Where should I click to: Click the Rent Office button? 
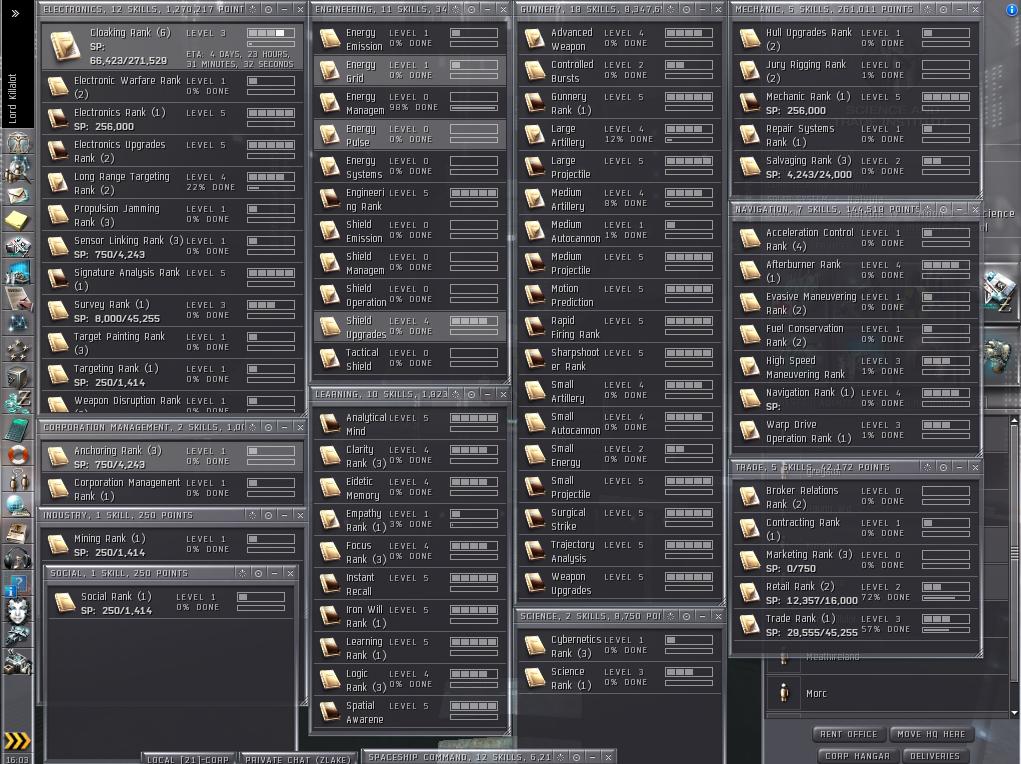click(848, 734)
